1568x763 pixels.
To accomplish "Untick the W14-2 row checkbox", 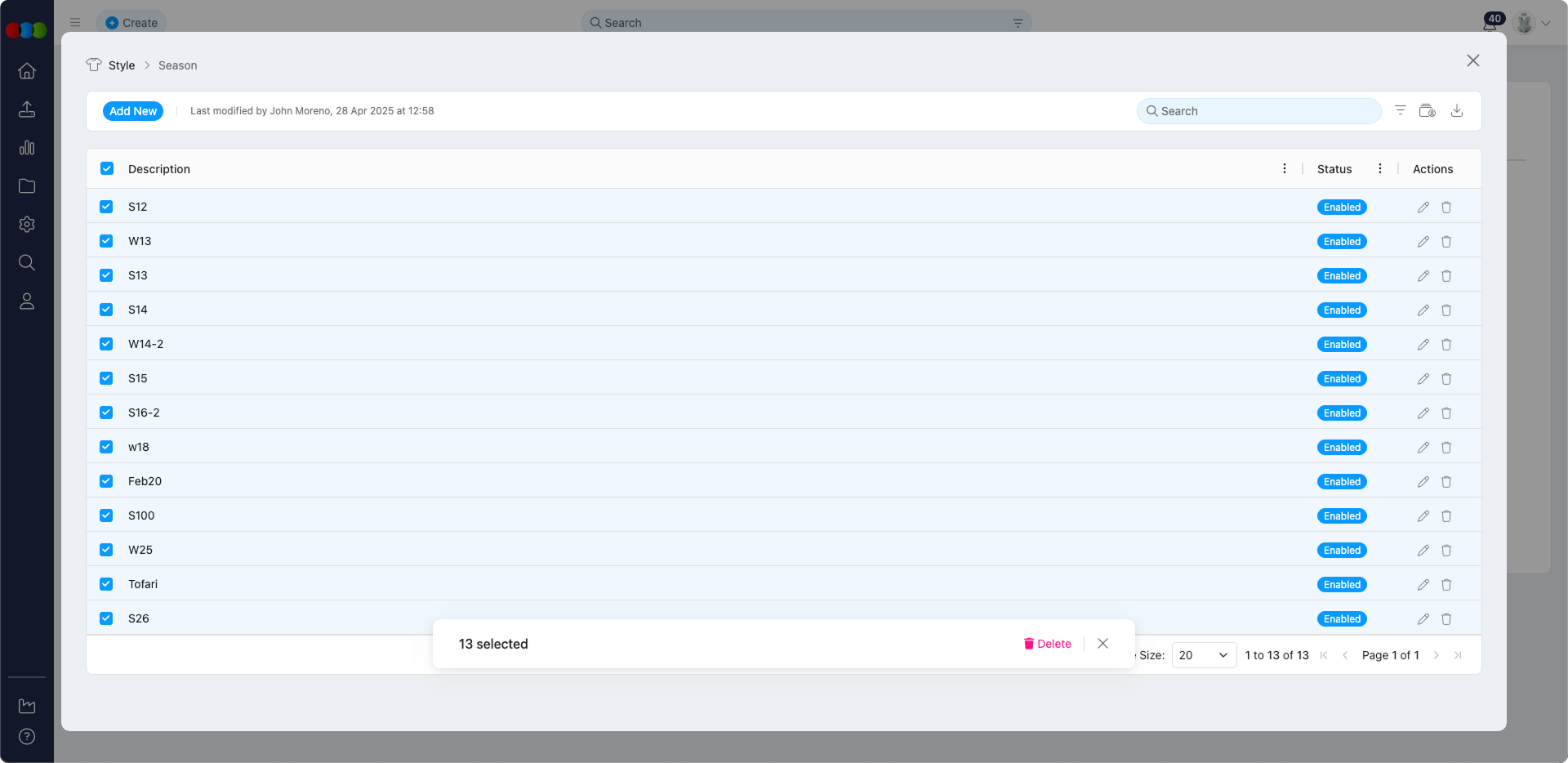I will click(106, 344).
